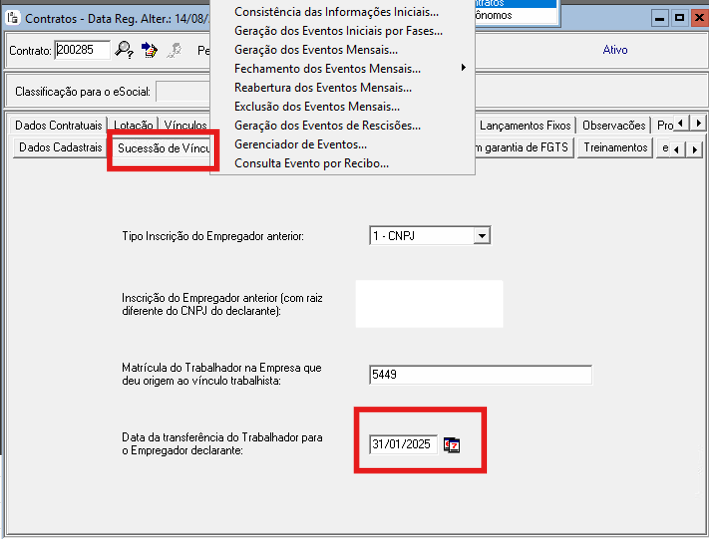Click the magnifier search icon beside Contrato
The height and width of the screenshot is (539, 709).
(124, 49)
